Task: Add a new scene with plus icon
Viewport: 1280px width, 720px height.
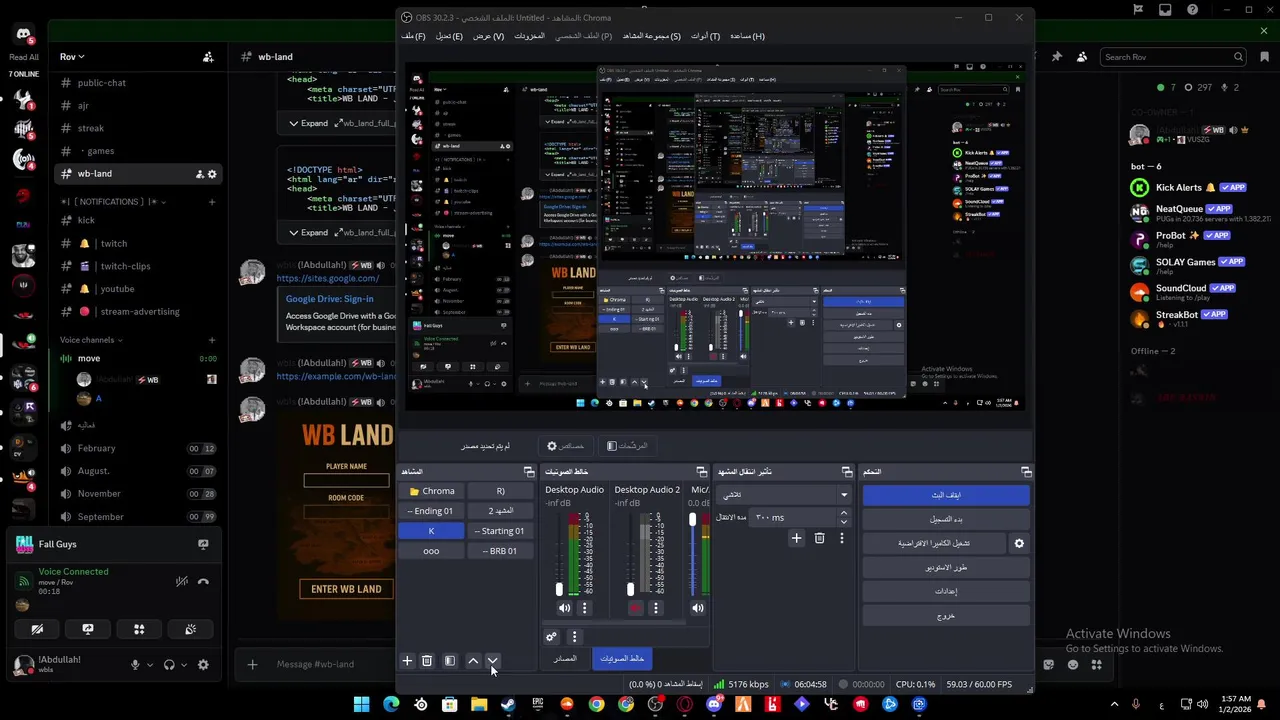Action: (x=407, y=661)
